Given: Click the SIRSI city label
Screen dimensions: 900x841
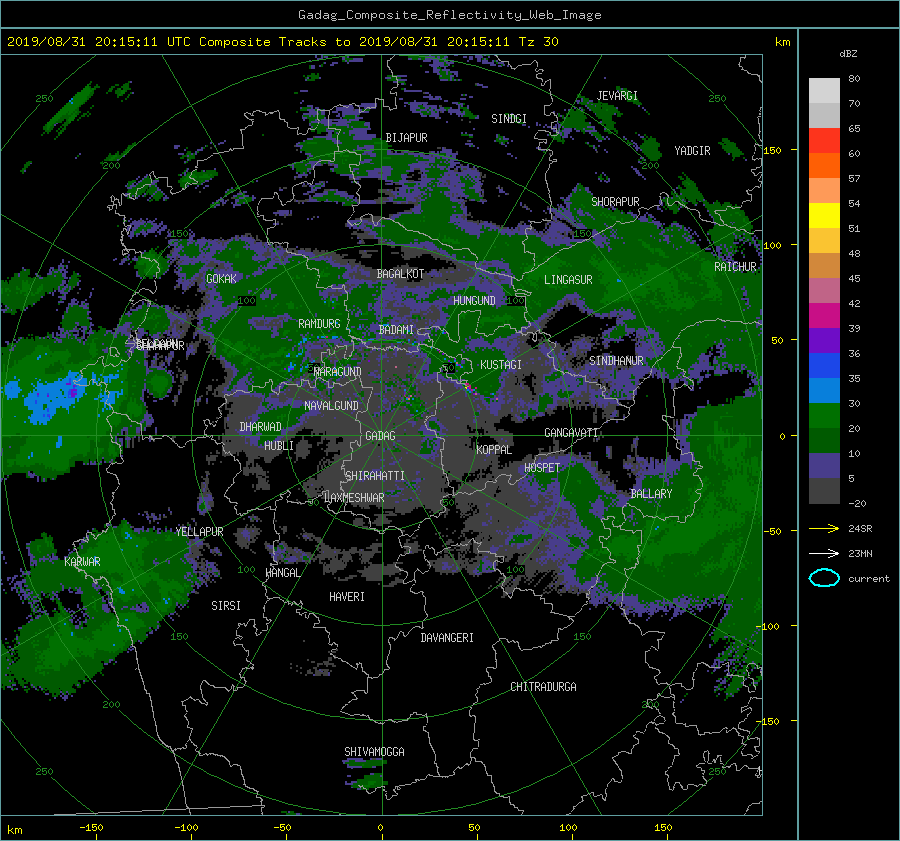Looking at the screenshot, I should [226, 606].
